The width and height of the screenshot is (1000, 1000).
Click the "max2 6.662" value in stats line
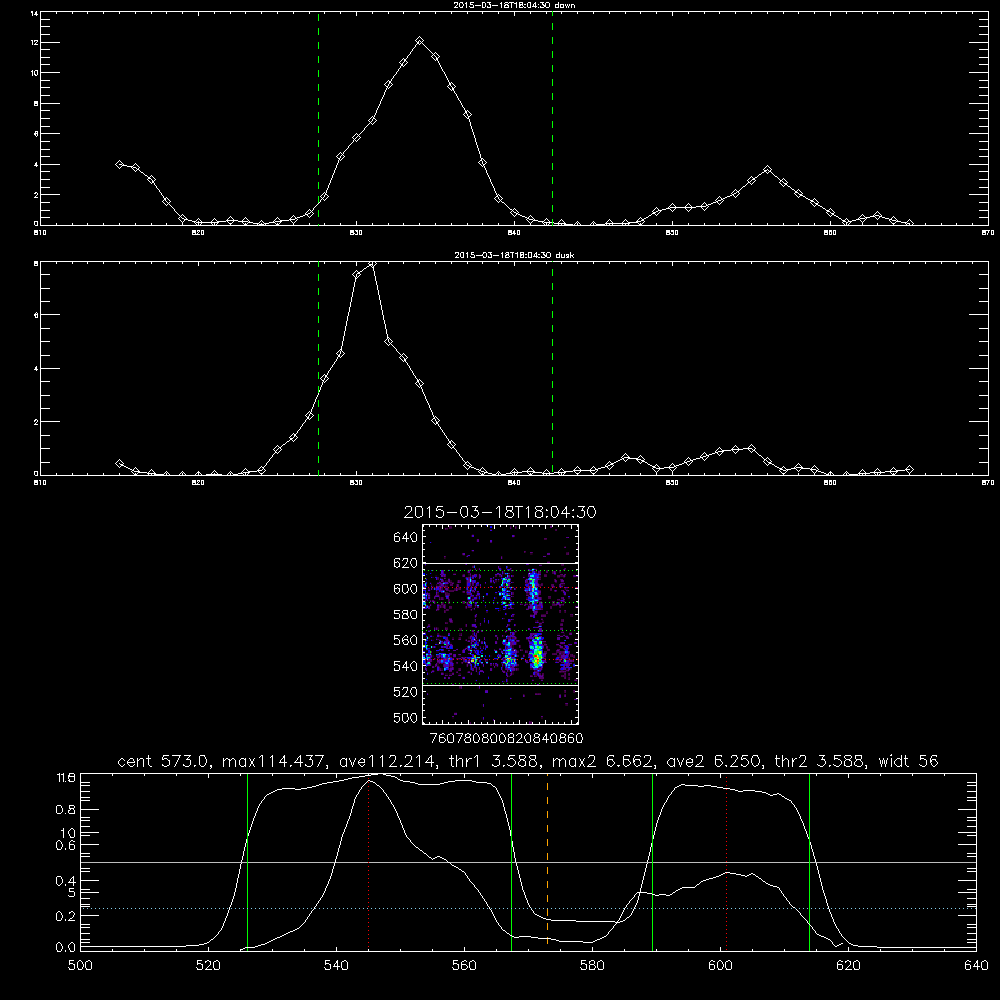click(x=603, y=761)
